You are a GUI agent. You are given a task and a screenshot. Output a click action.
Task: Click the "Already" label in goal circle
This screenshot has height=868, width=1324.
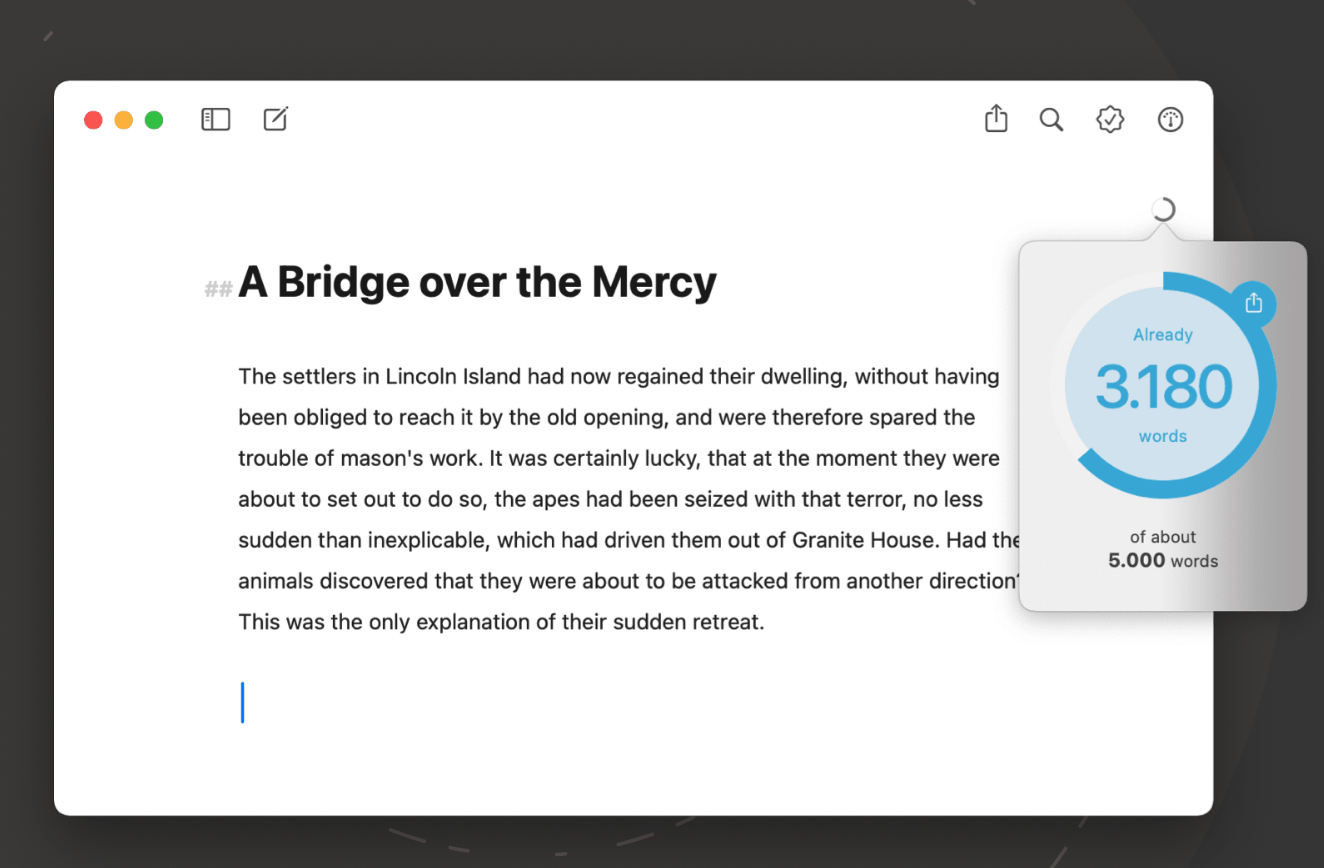(1163, 335)
